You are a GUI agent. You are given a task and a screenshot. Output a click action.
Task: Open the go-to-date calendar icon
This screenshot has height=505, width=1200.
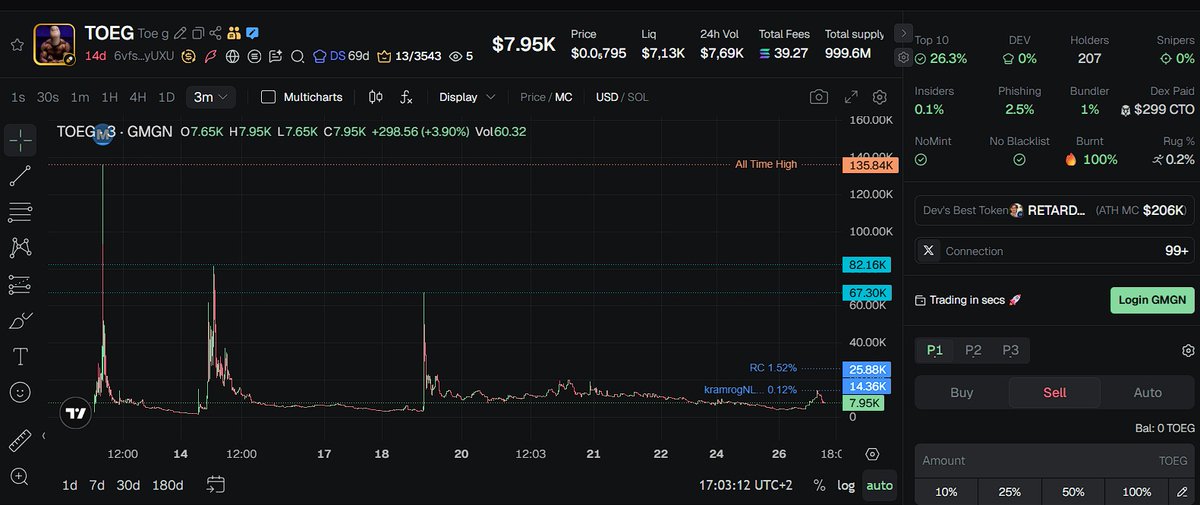216,485
